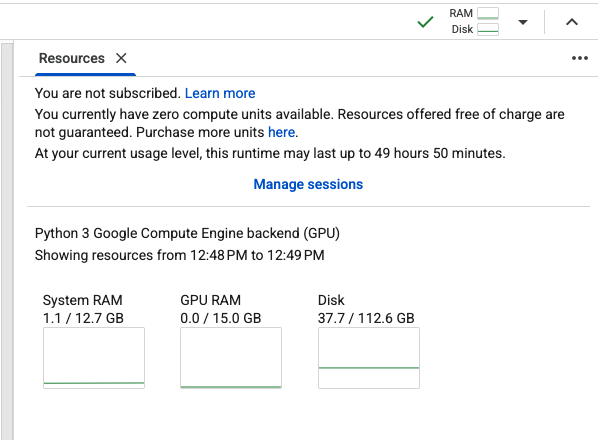Click the '0.0 / 15.0 GB' value
This screenshot has width=598, height=440.
(x=221, y=318)
